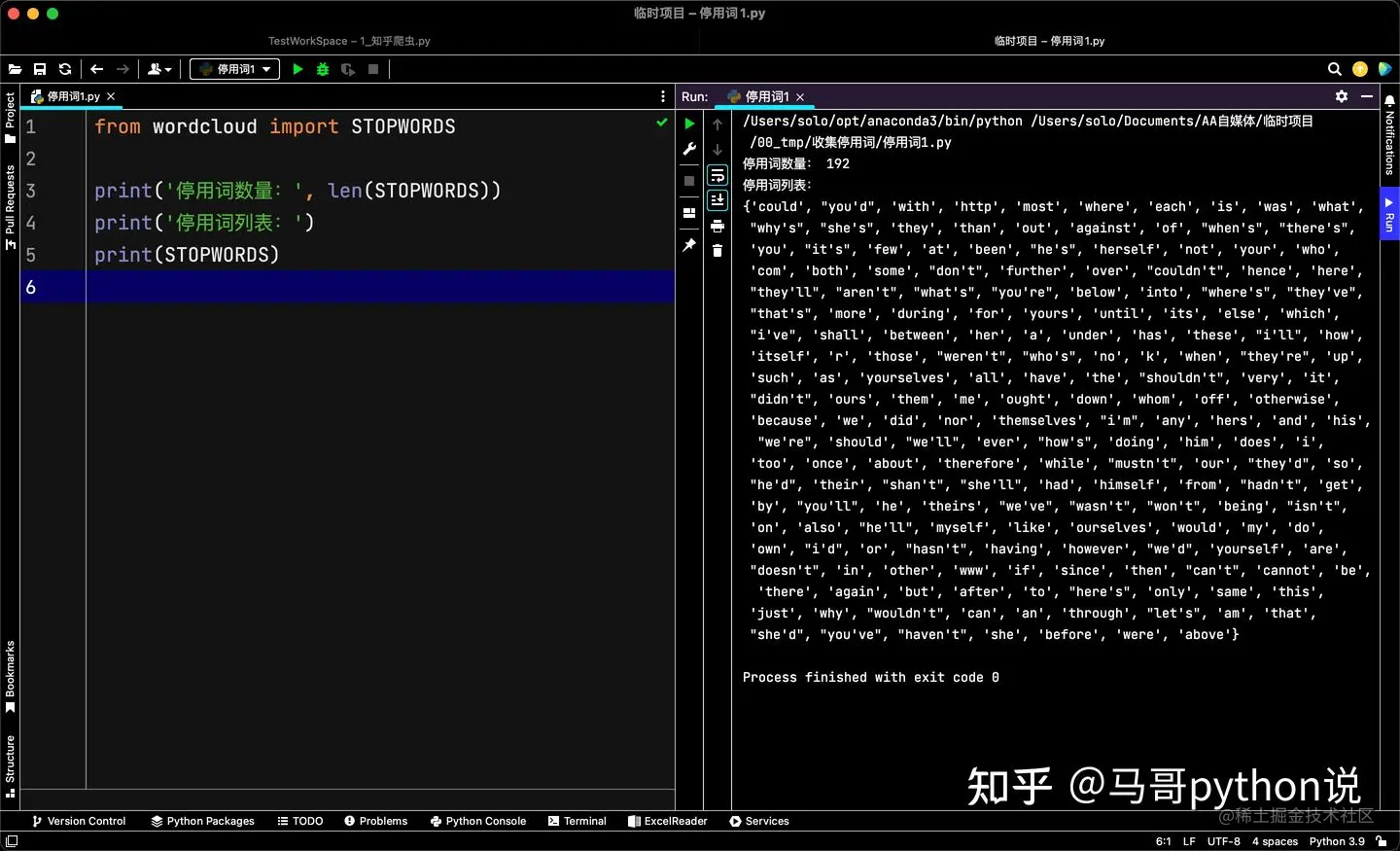The height and width of the screenshot is (851, 1400).
Task: Open the 停用词1 run configuration dropdown
Action: click(234, 69)
